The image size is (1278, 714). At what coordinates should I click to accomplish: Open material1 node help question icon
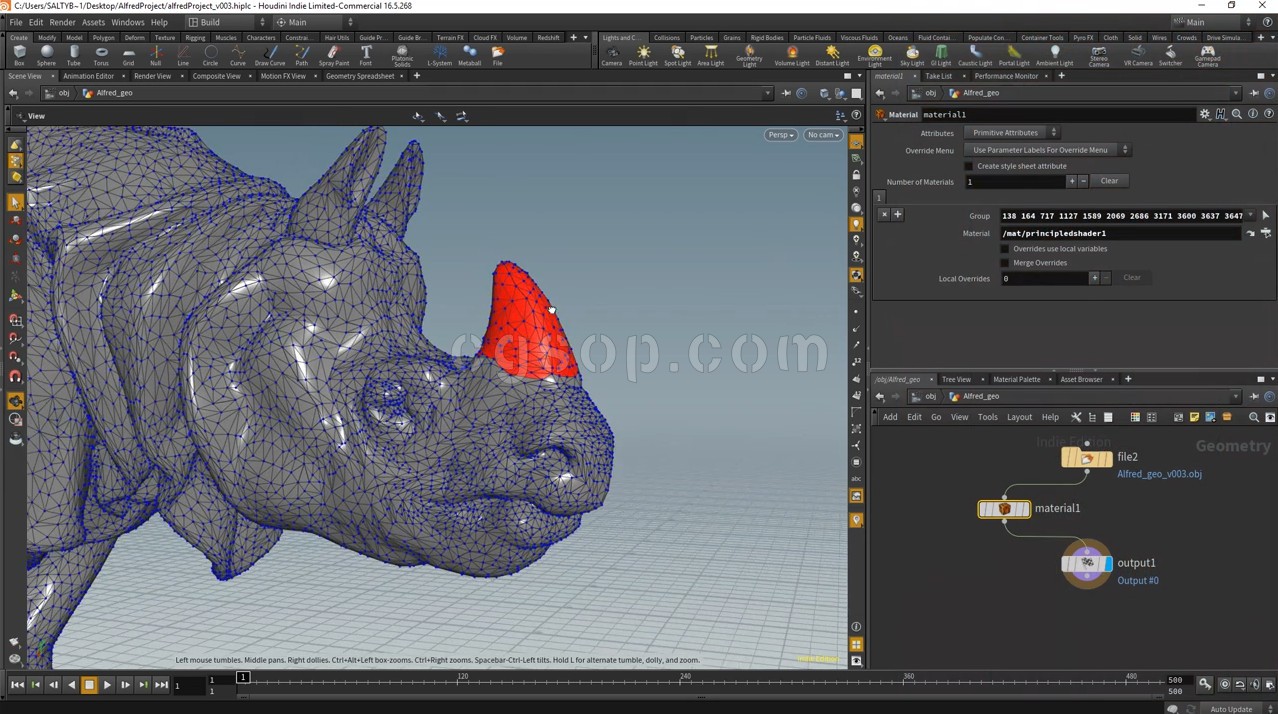[x=1268, y=114]
